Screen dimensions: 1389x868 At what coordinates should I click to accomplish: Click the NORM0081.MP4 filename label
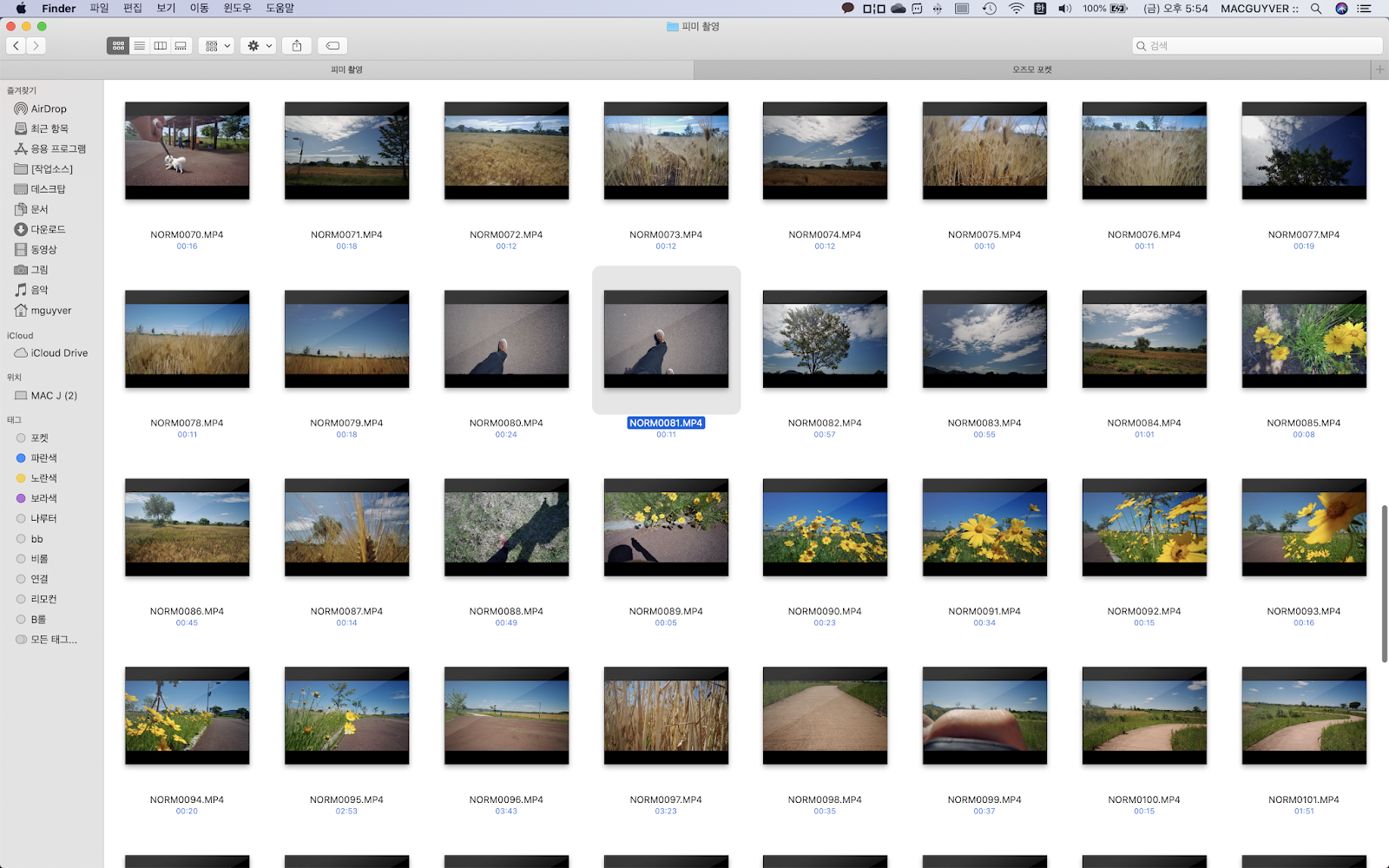tap(666, 423)
